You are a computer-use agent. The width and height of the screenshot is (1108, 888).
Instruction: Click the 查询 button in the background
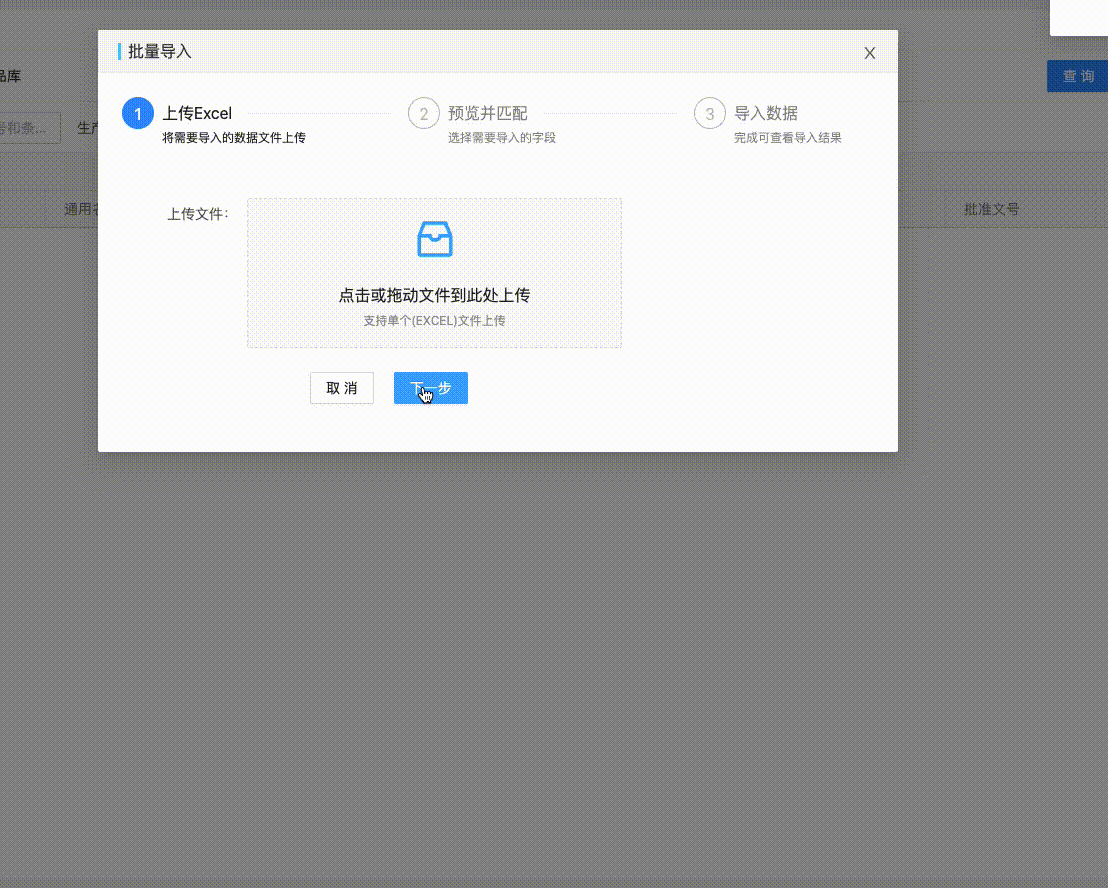[x=1081, y=75]
